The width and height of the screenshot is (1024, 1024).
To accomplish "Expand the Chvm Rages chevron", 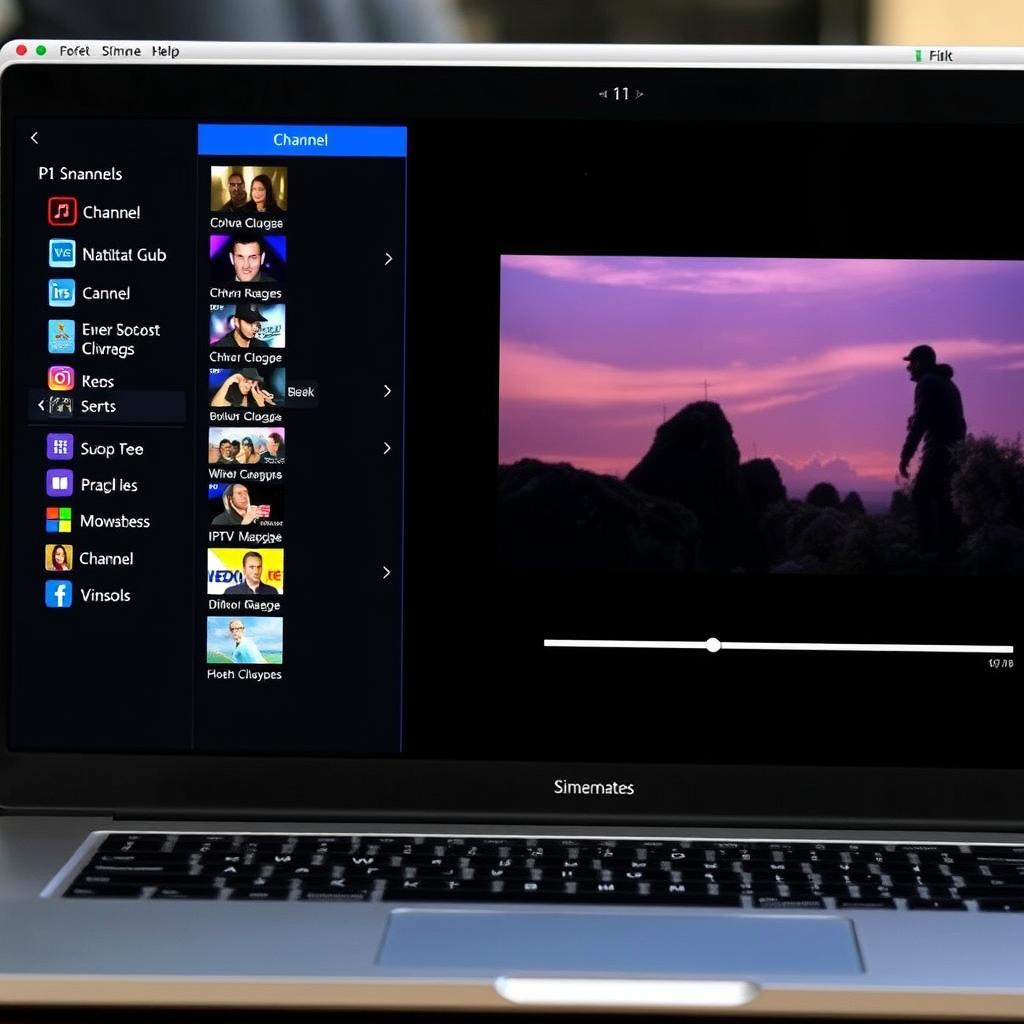I will tap(388, 258).
